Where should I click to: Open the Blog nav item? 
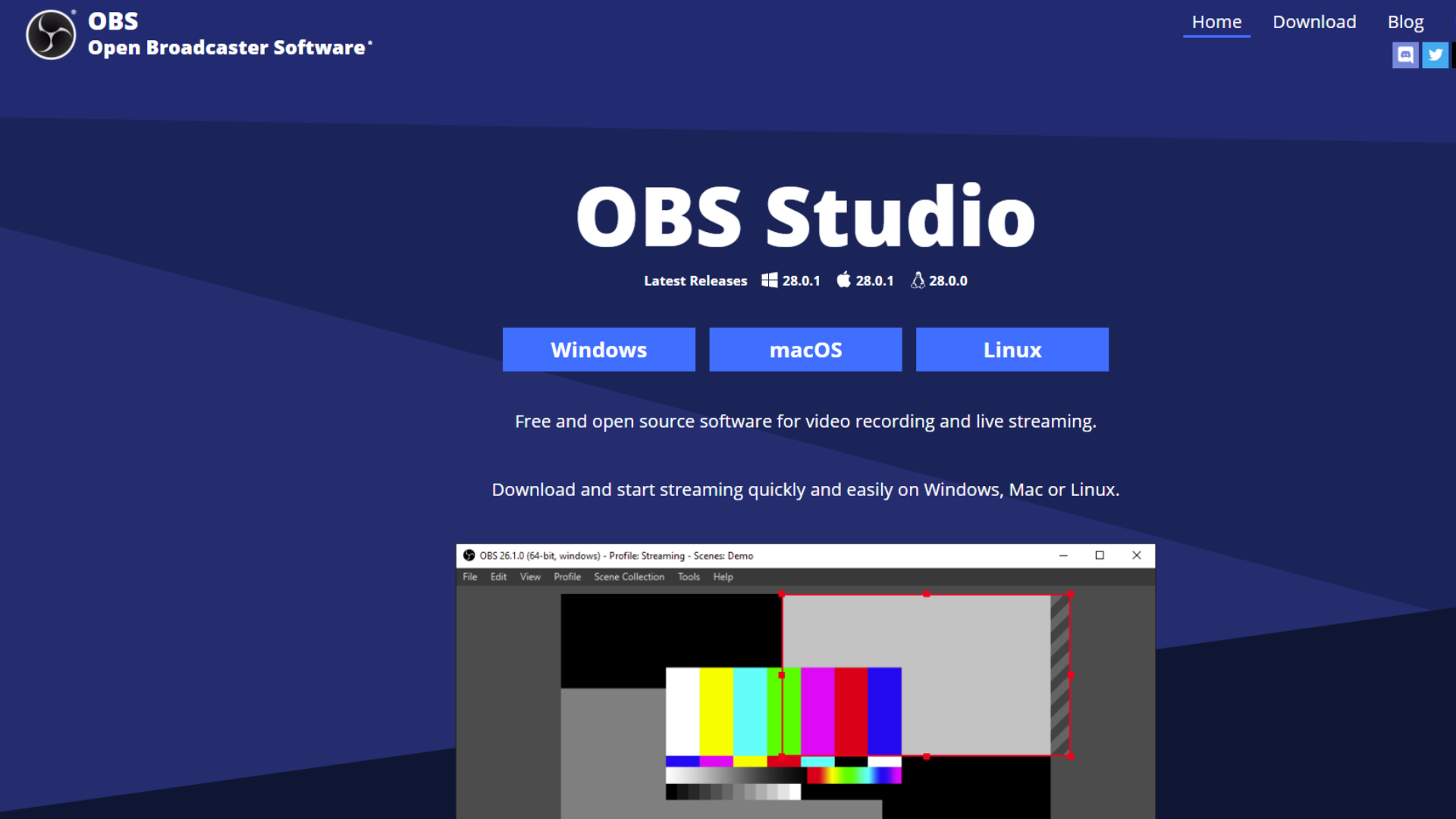click(x=1405, y=22)
